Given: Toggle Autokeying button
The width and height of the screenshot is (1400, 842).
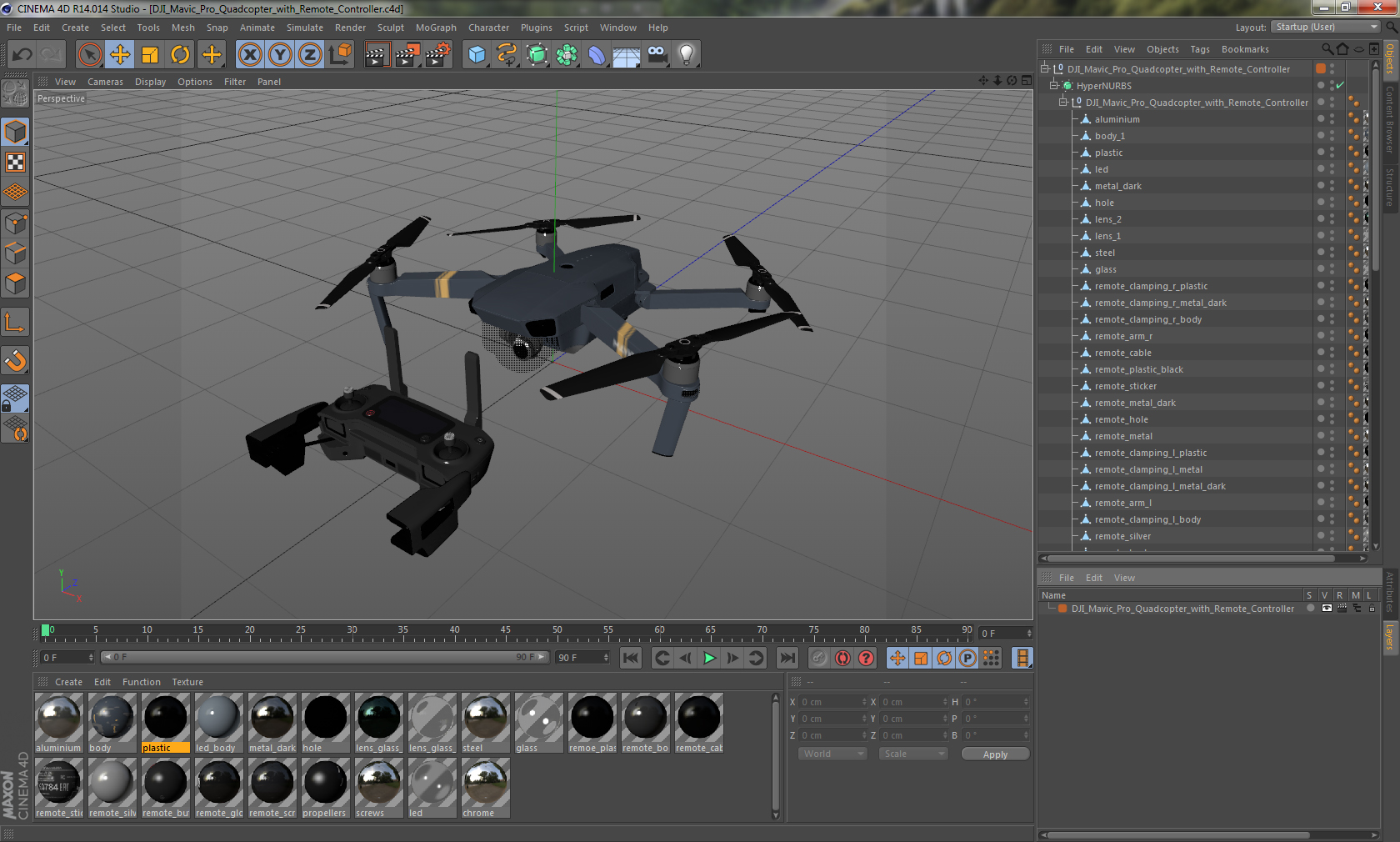Looking at the screenshot, I should 843,659.
